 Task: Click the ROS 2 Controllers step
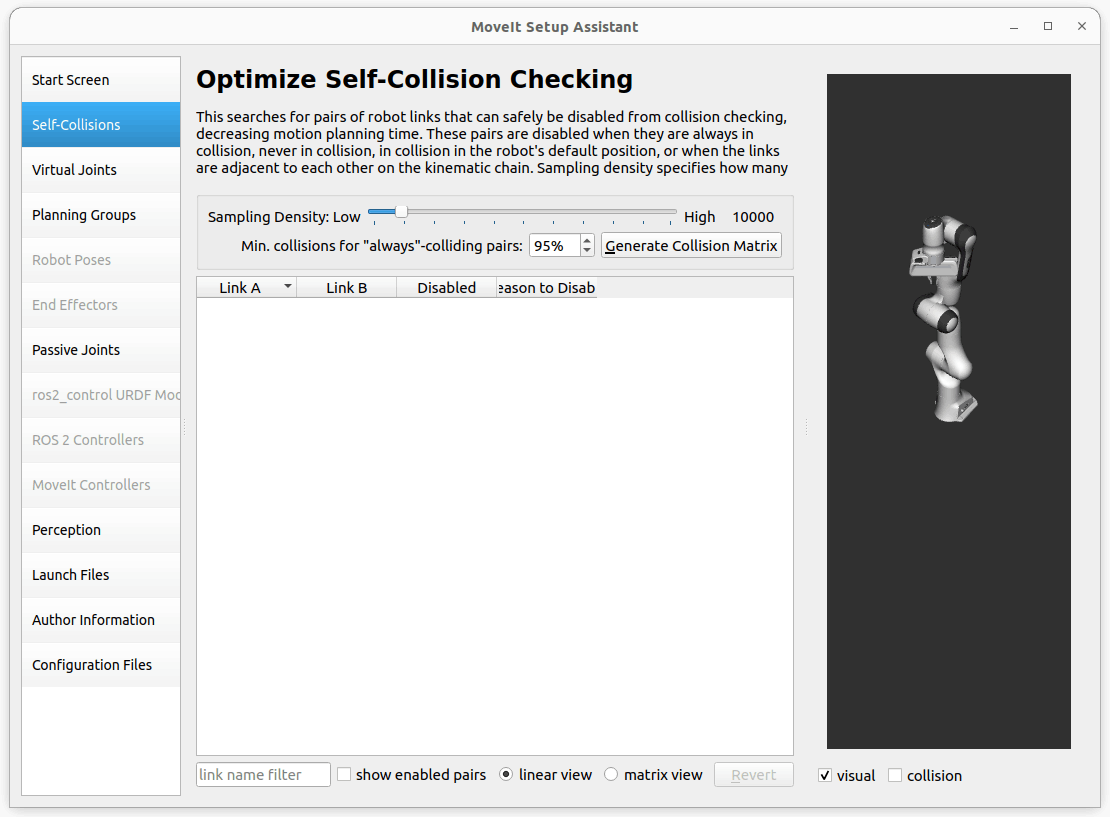click(101, 440)
